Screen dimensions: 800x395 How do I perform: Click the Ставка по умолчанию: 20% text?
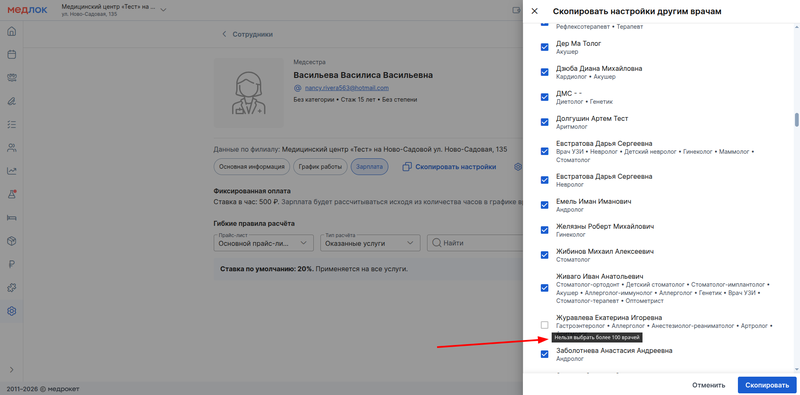click(267, 268)
